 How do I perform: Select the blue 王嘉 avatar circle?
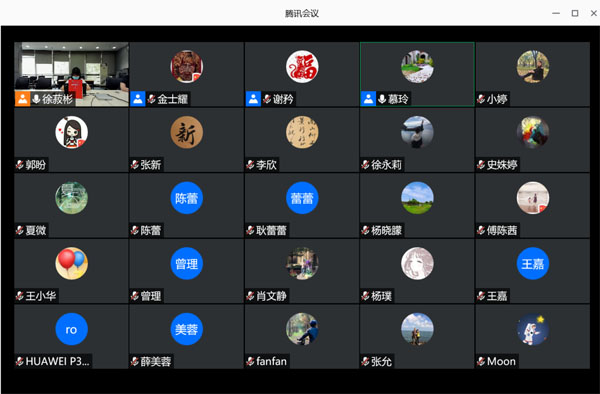[x=533, y=264]
